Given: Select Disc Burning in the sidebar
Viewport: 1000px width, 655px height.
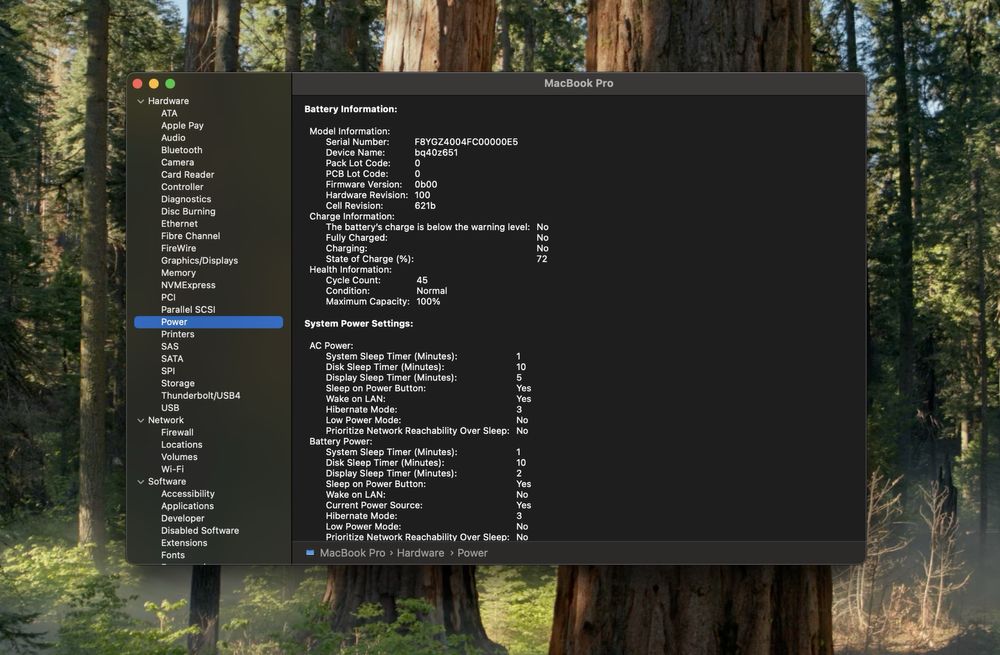Looking at the screenshot, I should 188,211.
